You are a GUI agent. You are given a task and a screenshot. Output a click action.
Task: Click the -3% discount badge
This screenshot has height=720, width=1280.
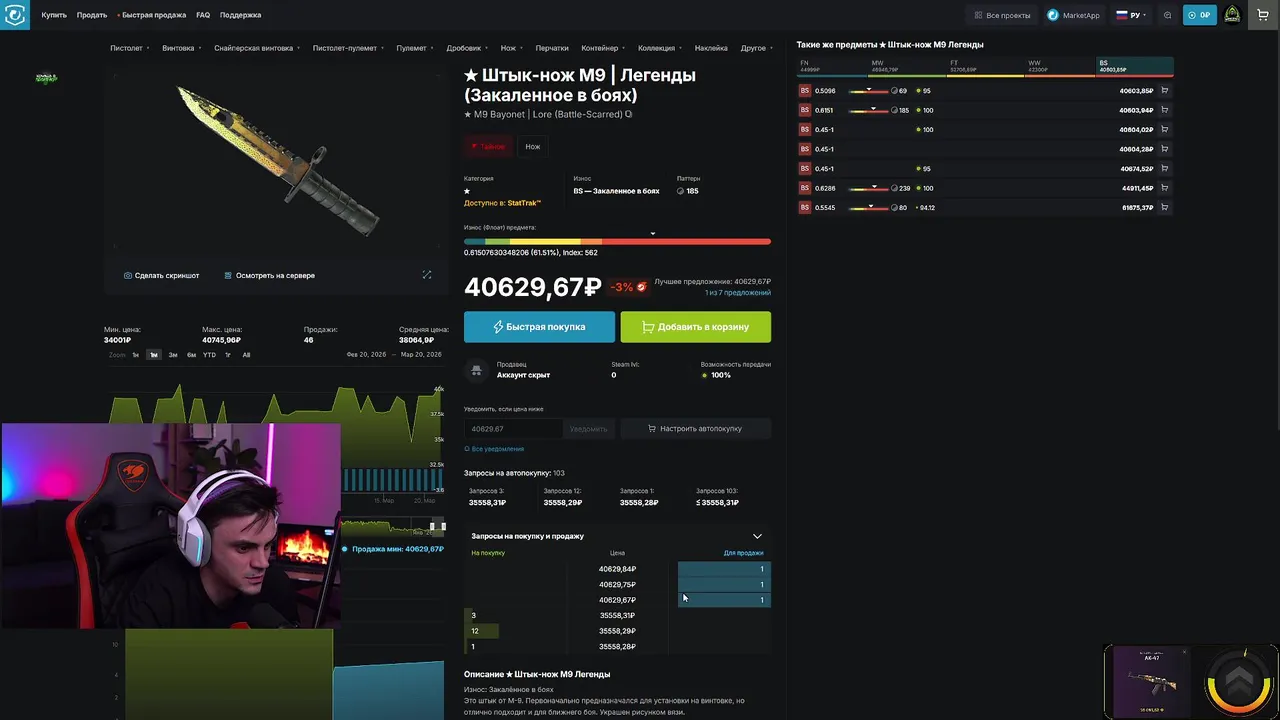(629, 287)
